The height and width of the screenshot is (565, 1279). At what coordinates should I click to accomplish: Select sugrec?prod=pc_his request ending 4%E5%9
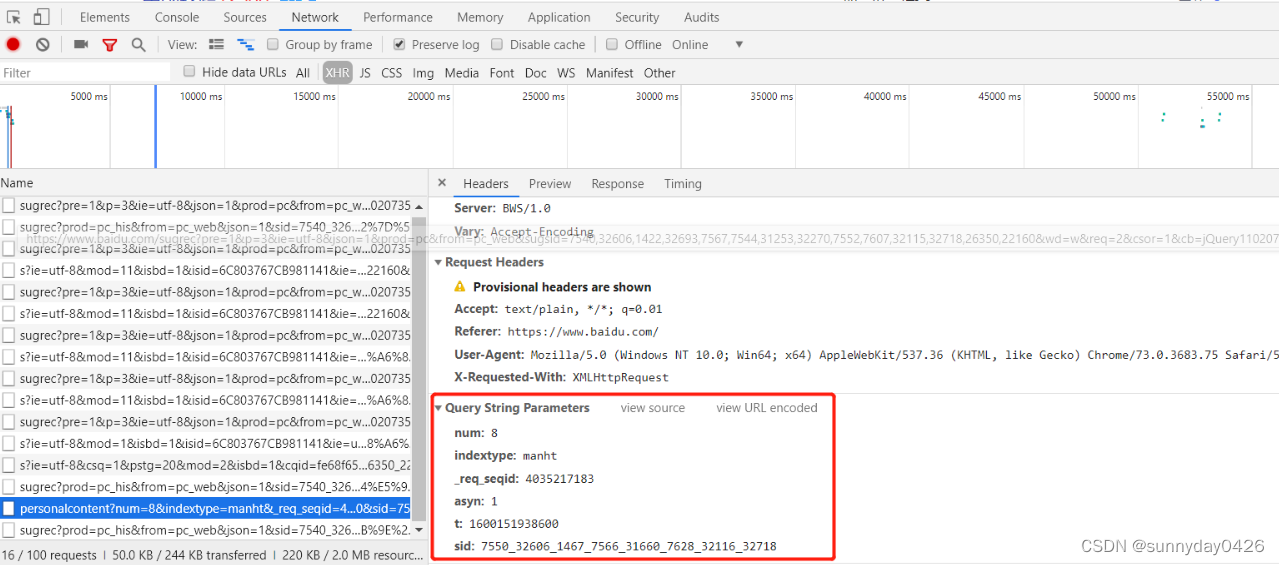pyautogui.click(x=207, y=487)
